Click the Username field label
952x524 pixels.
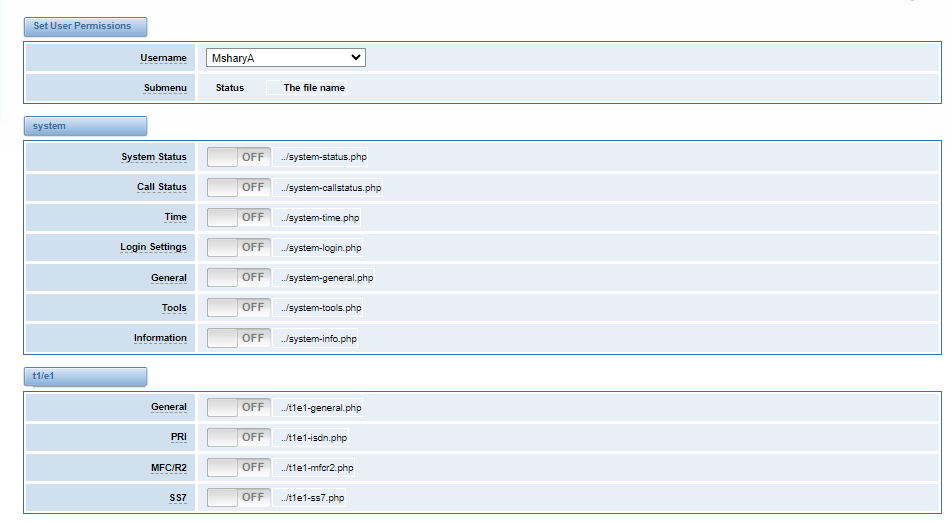(x=163, y=58)
